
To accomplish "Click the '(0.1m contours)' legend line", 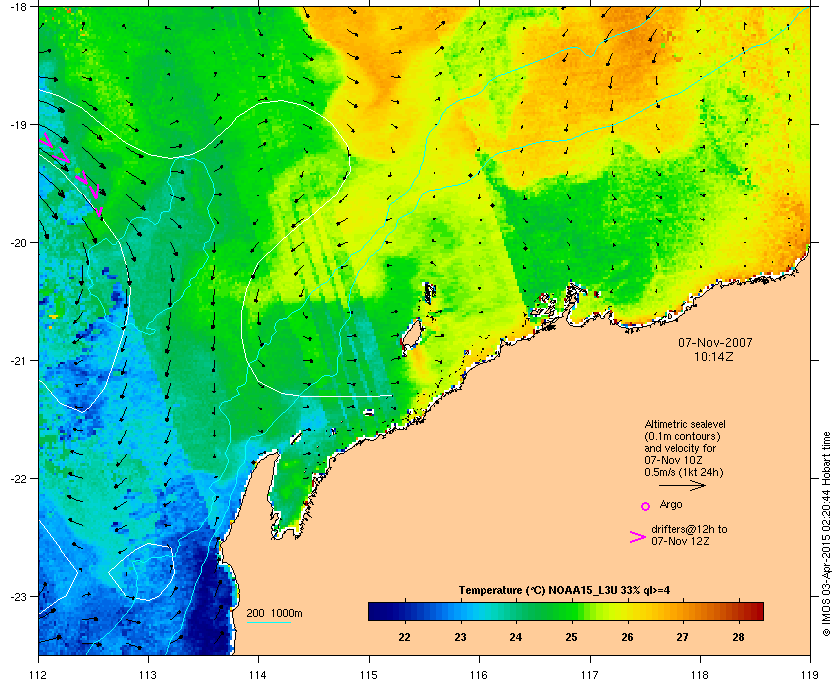I will point(682,436).
